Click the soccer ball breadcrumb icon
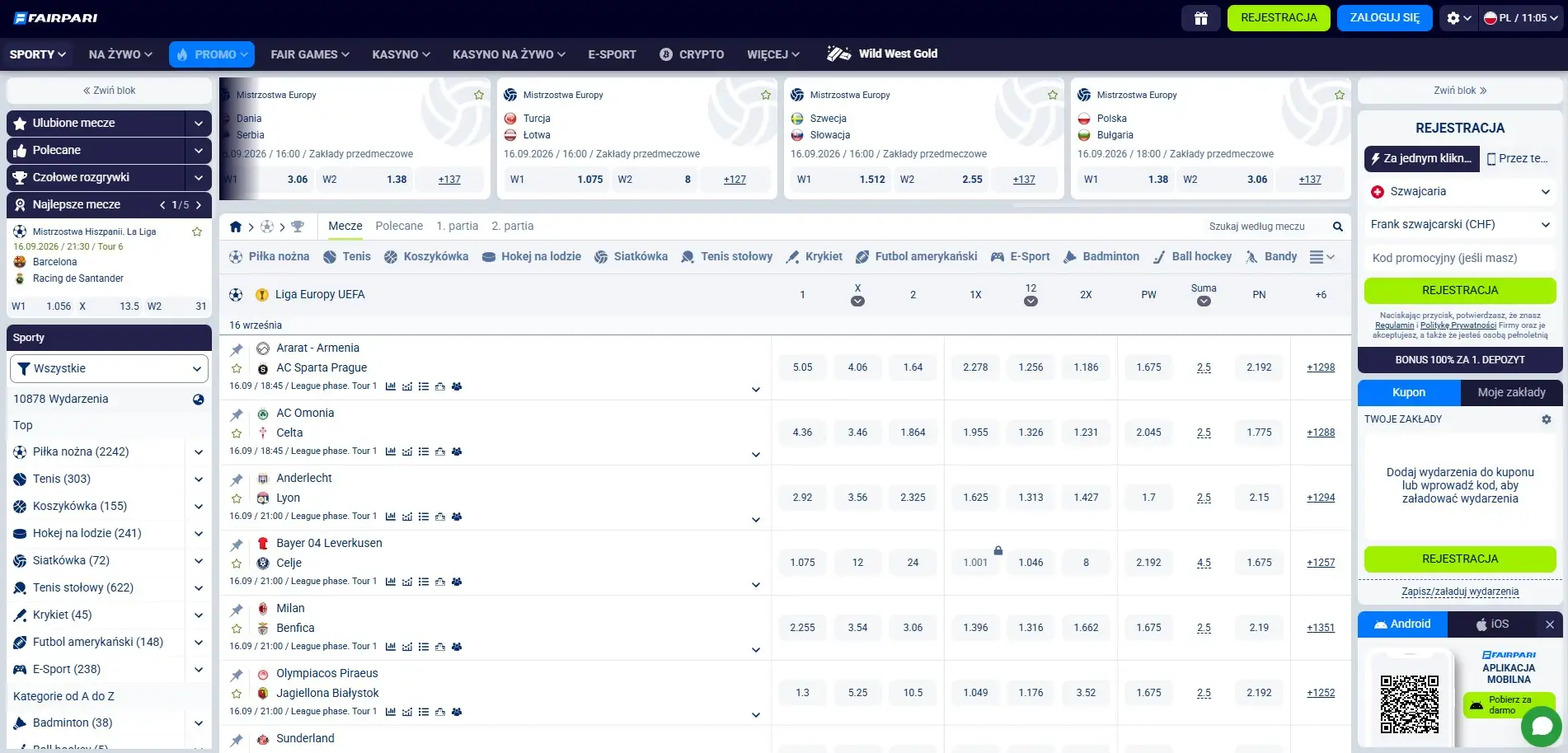 [267, 227]
